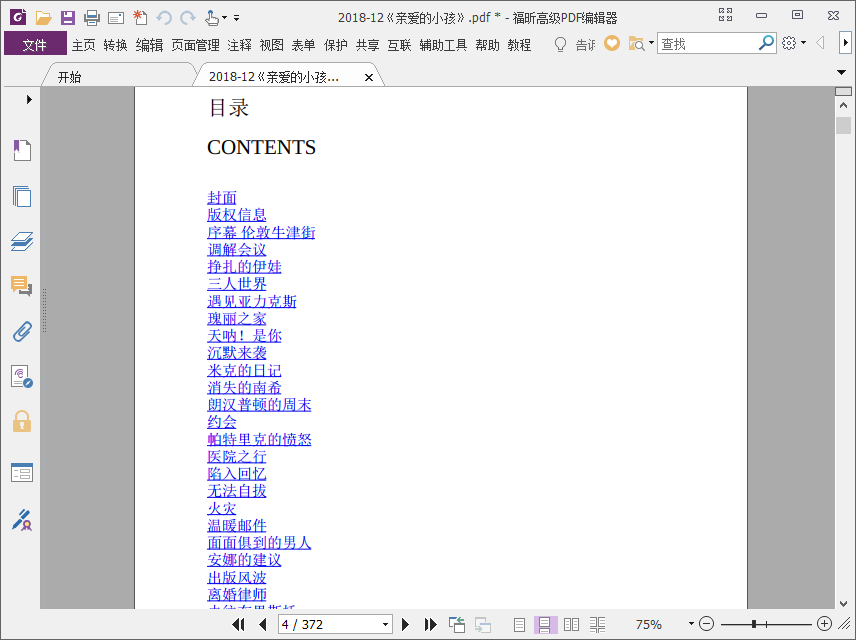The width and height of the screenshot is (856, 640).
Task: Customize quick access toolbar dropdown arrow
Action: coord(236,18)
